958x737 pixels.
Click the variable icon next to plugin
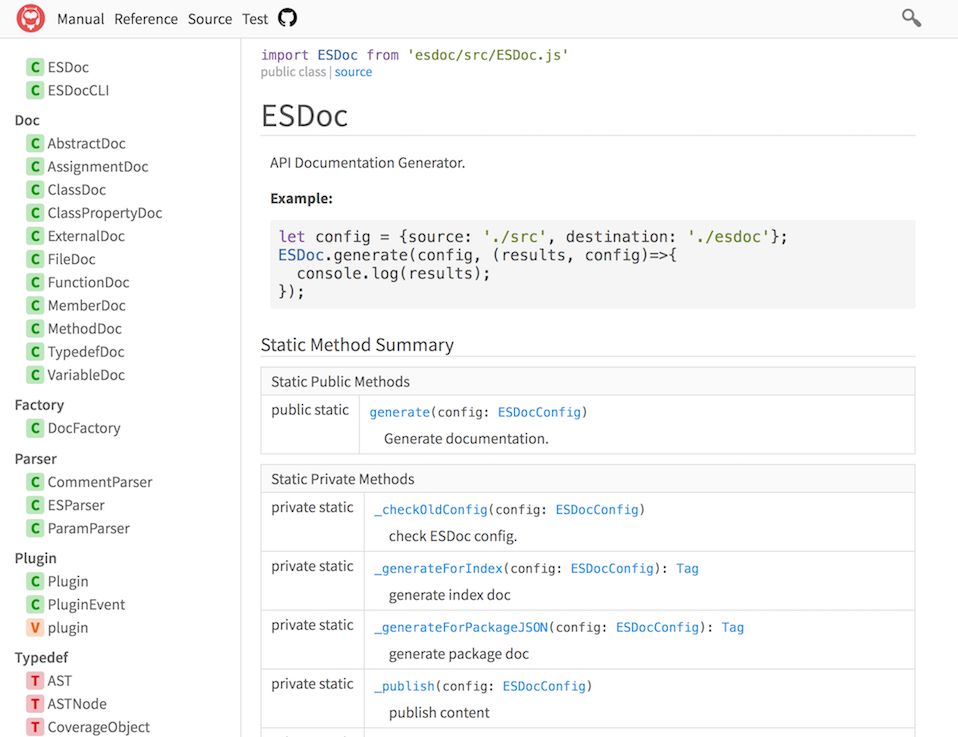click(x=36, y=627)
